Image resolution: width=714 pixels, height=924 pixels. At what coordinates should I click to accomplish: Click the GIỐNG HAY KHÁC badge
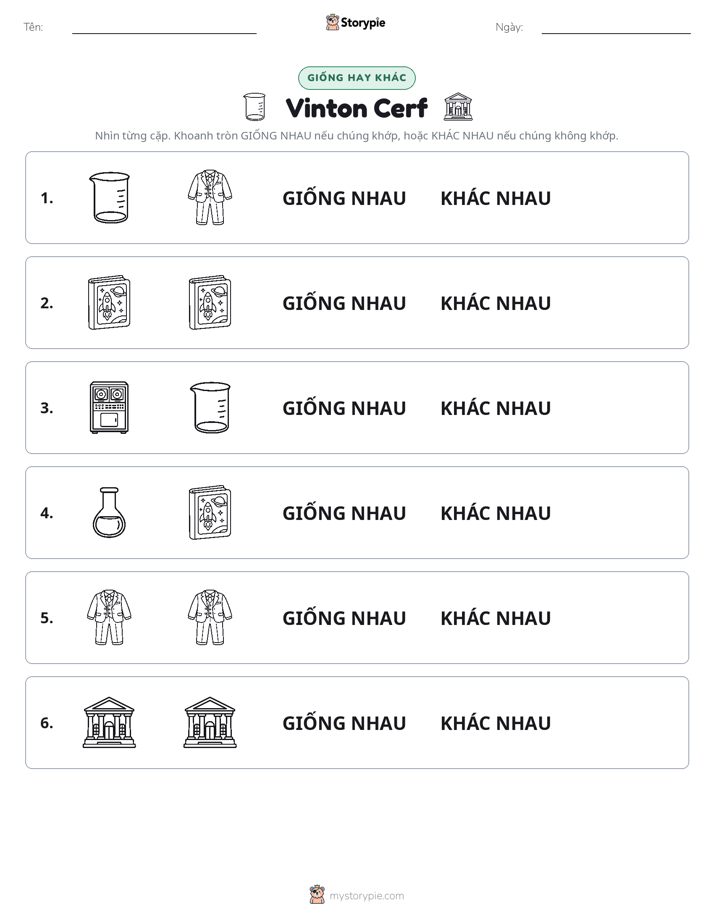[357, 78]
